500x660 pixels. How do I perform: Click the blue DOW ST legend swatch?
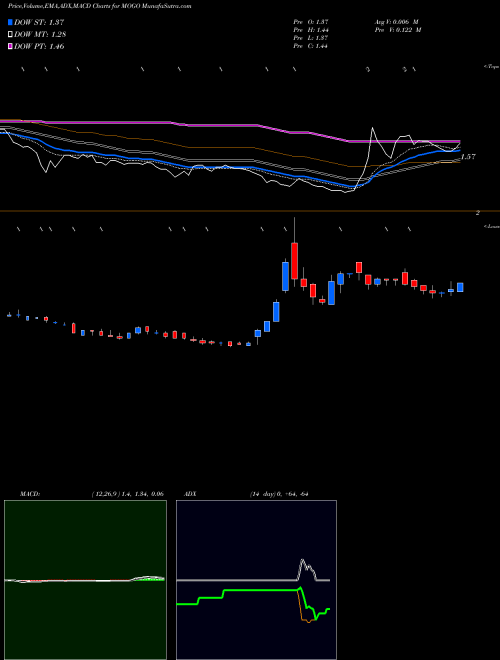[x=10, y=22]
